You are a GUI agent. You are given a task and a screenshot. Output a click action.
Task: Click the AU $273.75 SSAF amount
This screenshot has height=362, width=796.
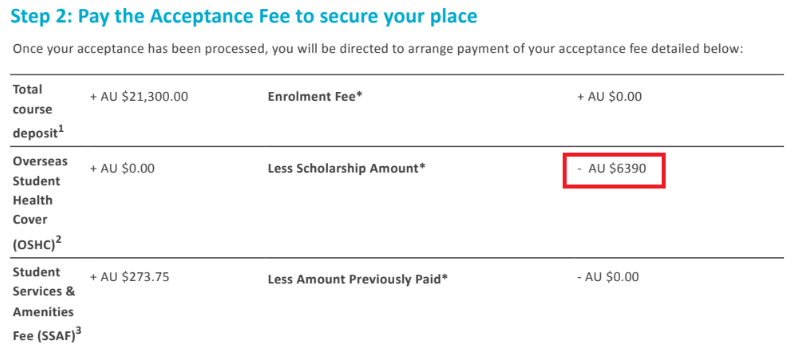(129, 277)
